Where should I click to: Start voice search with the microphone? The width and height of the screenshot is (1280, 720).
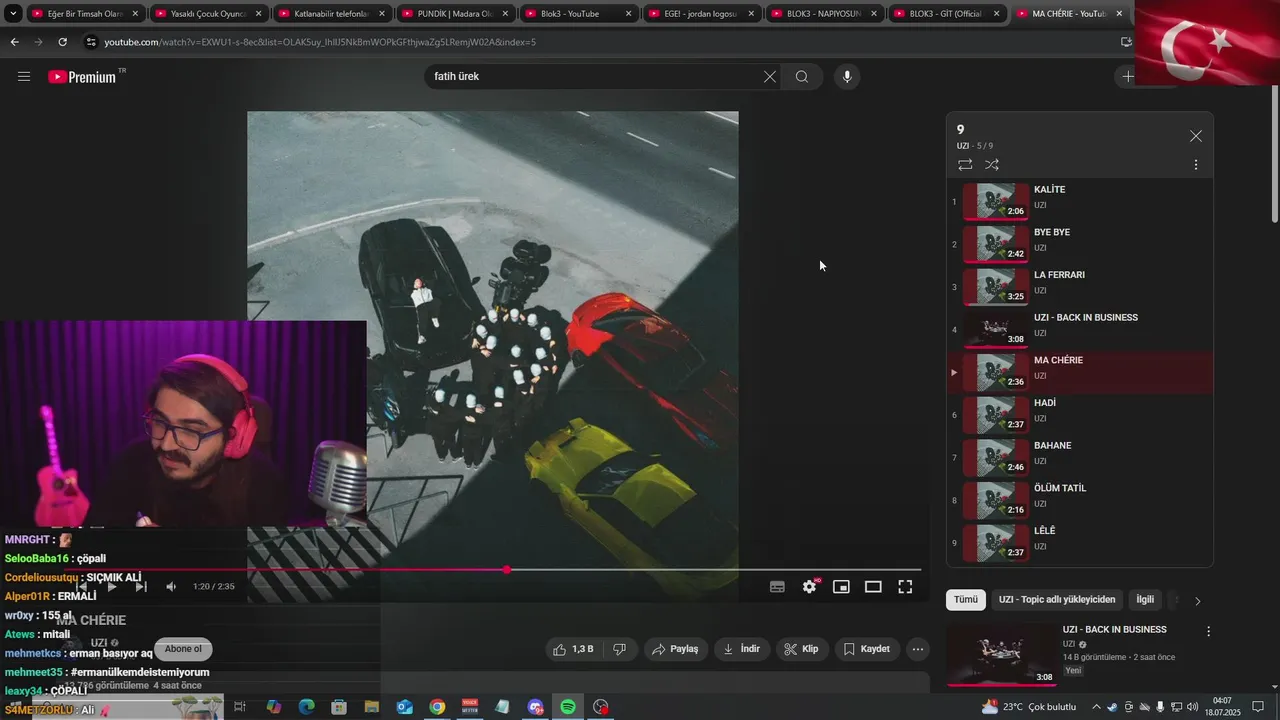[x=847, y=77]
